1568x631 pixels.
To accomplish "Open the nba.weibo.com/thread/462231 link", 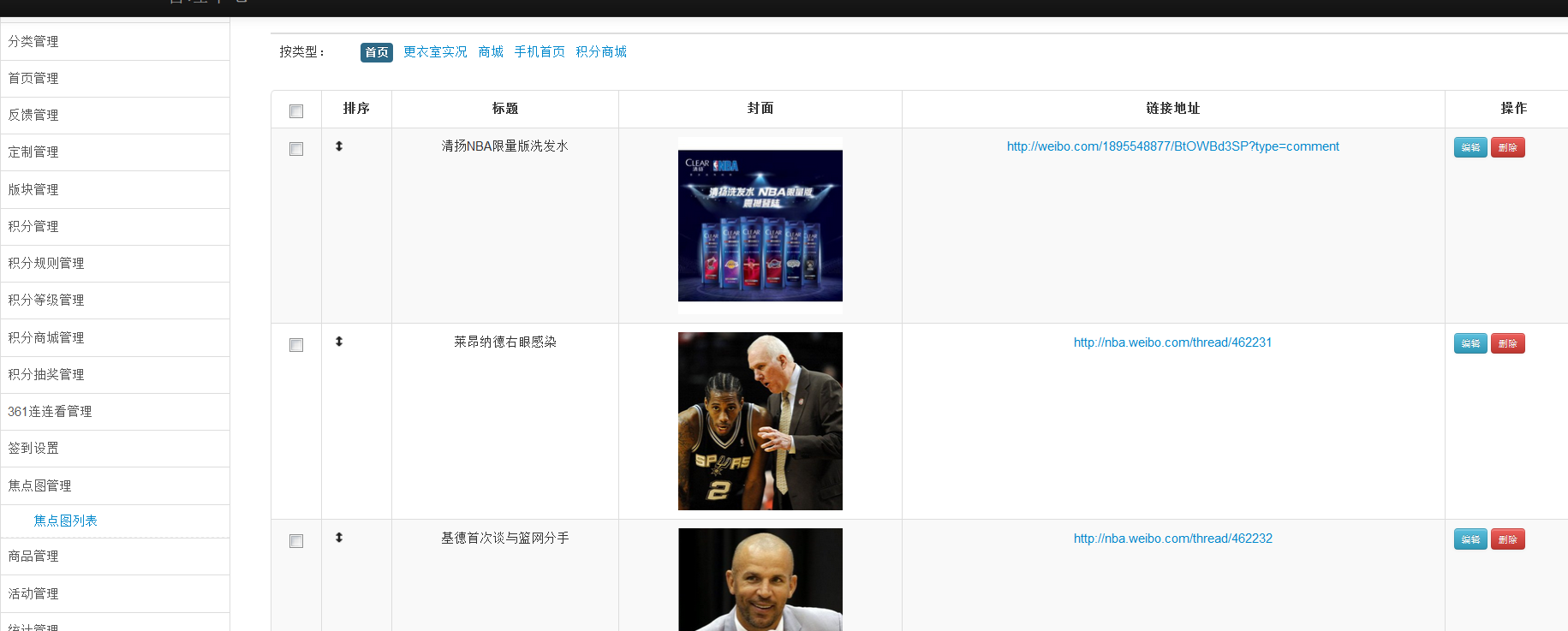I will [x=1173, y=342].
